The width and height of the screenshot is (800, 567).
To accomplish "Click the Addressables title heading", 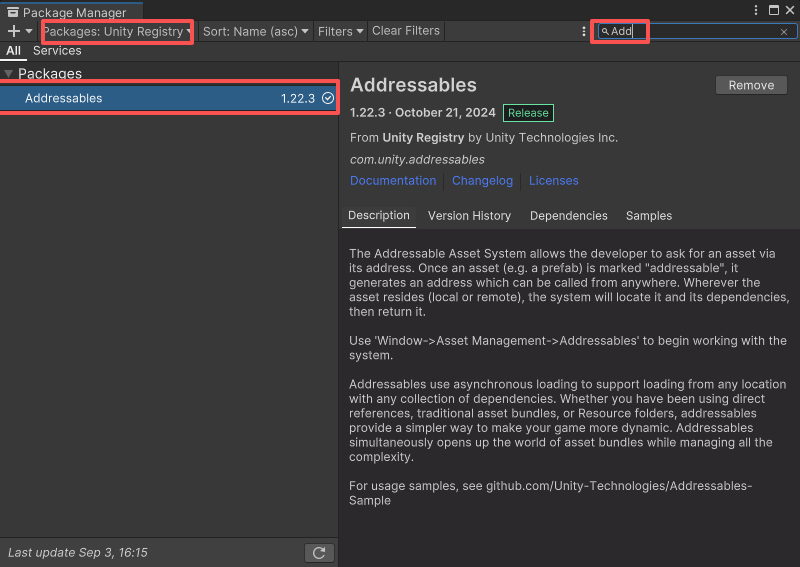I will pyautogui.click(x=413, y=85).
